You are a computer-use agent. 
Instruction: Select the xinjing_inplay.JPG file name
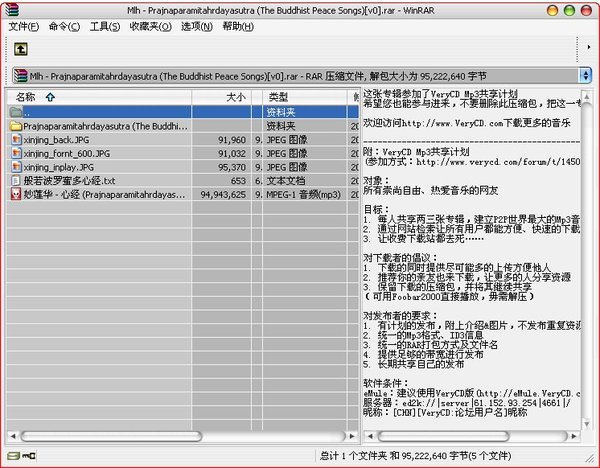59,167
